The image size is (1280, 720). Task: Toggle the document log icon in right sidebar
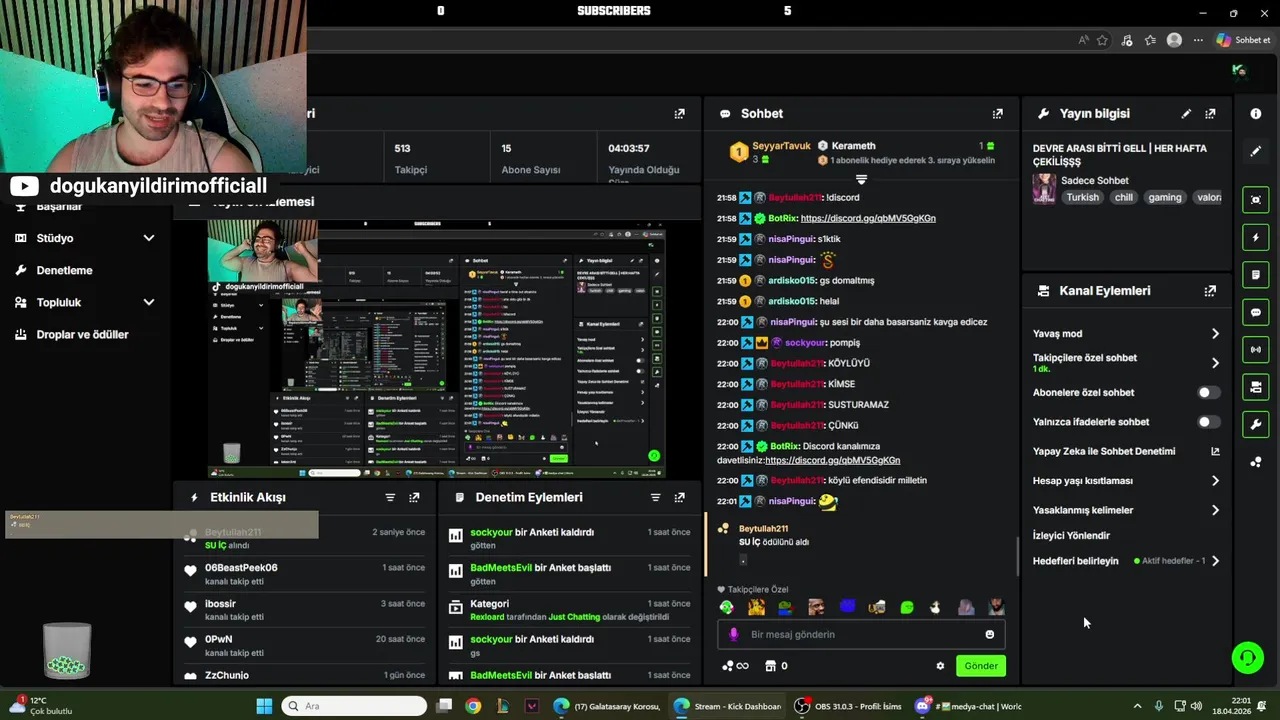(1256, 274)
